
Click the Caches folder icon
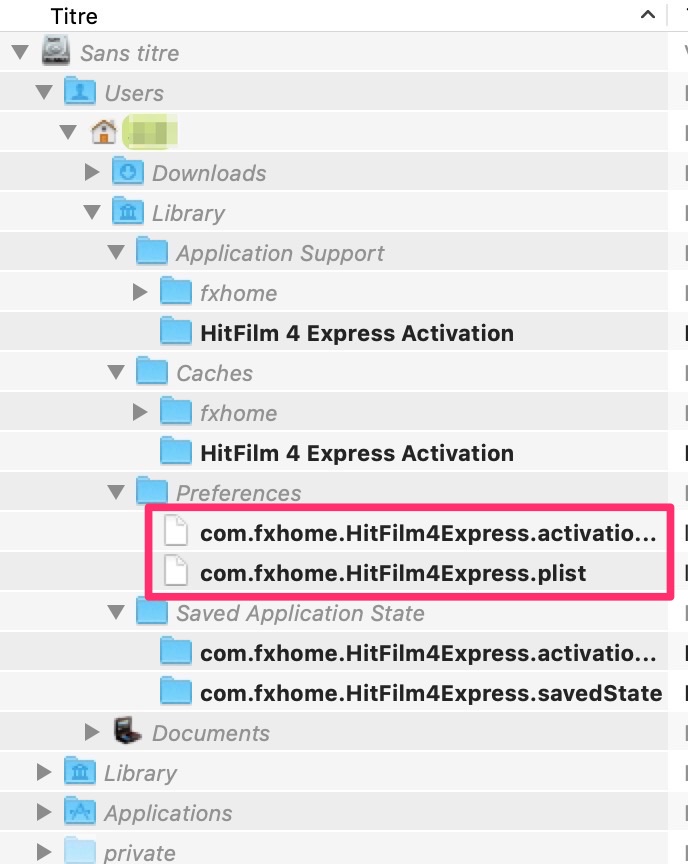[152, 371]
